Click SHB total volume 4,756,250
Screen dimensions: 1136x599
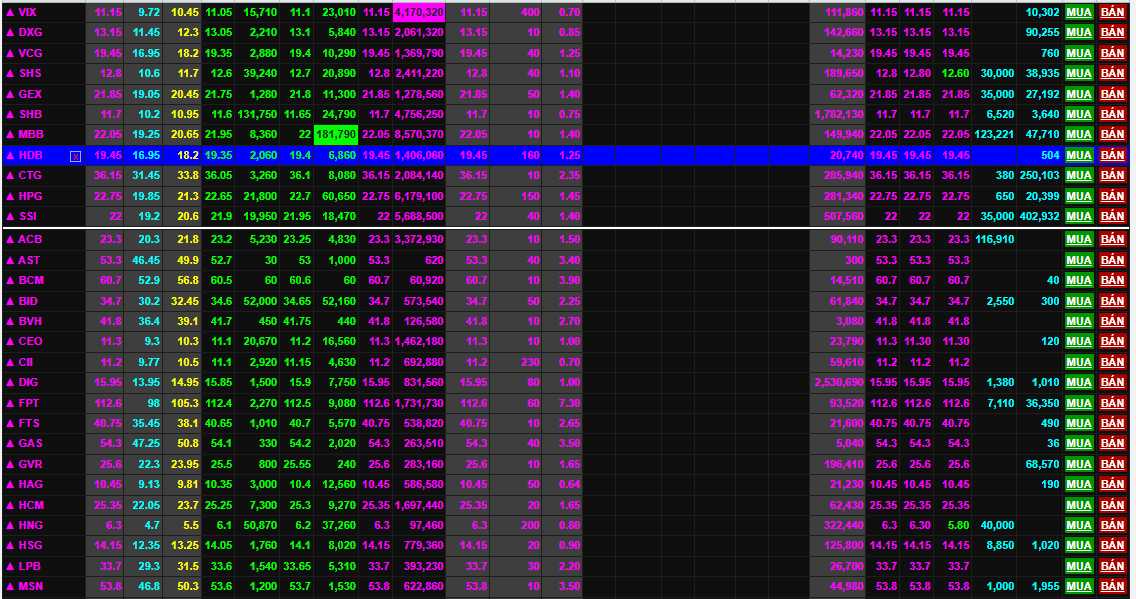(419, 114)
